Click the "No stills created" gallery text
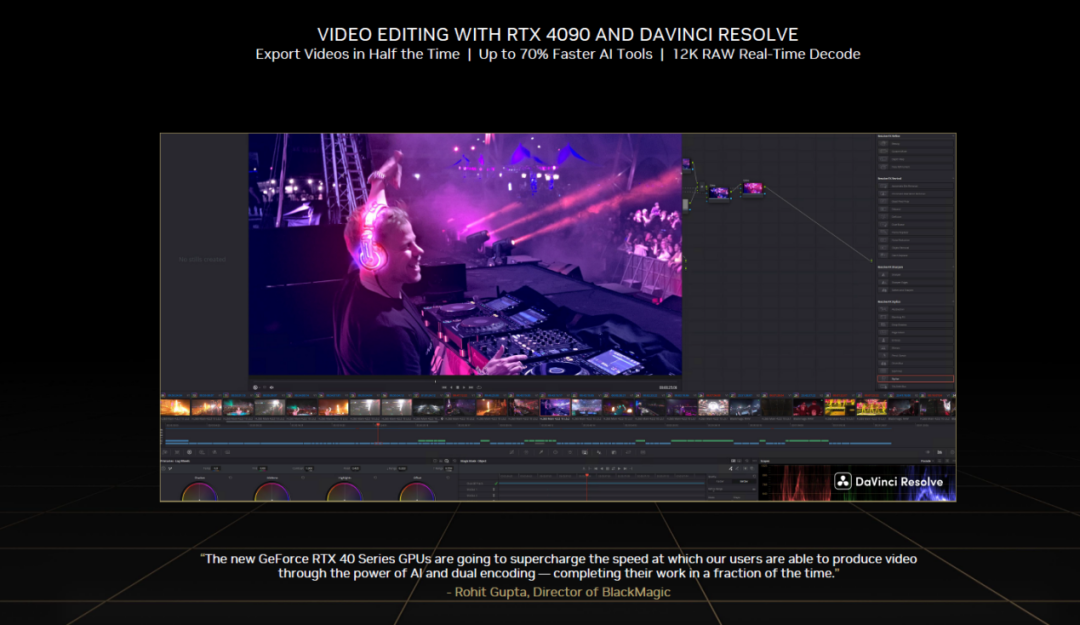 (x=202, y=259)
